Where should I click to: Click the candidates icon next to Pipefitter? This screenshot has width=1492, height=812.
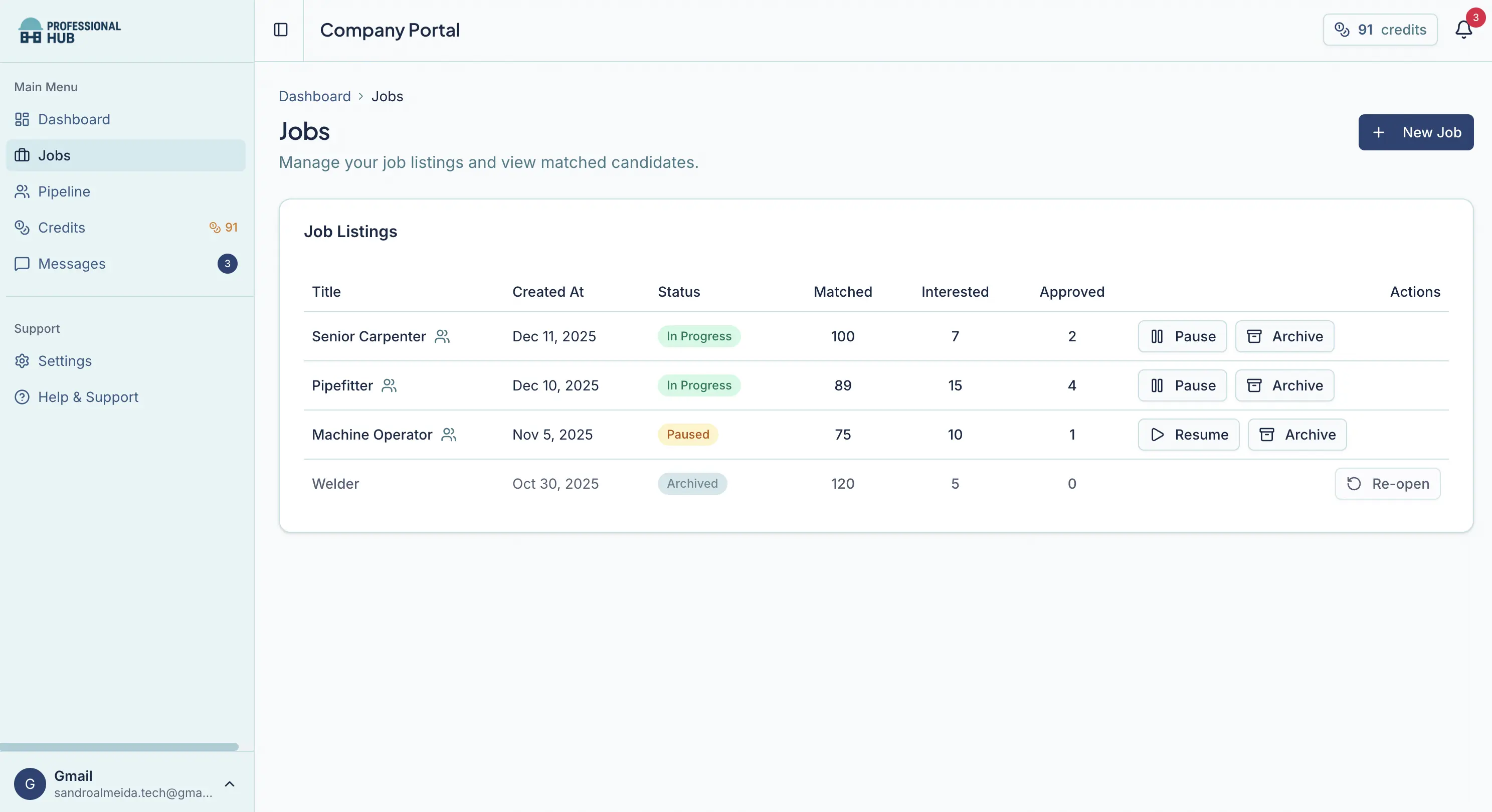point(389,386)
